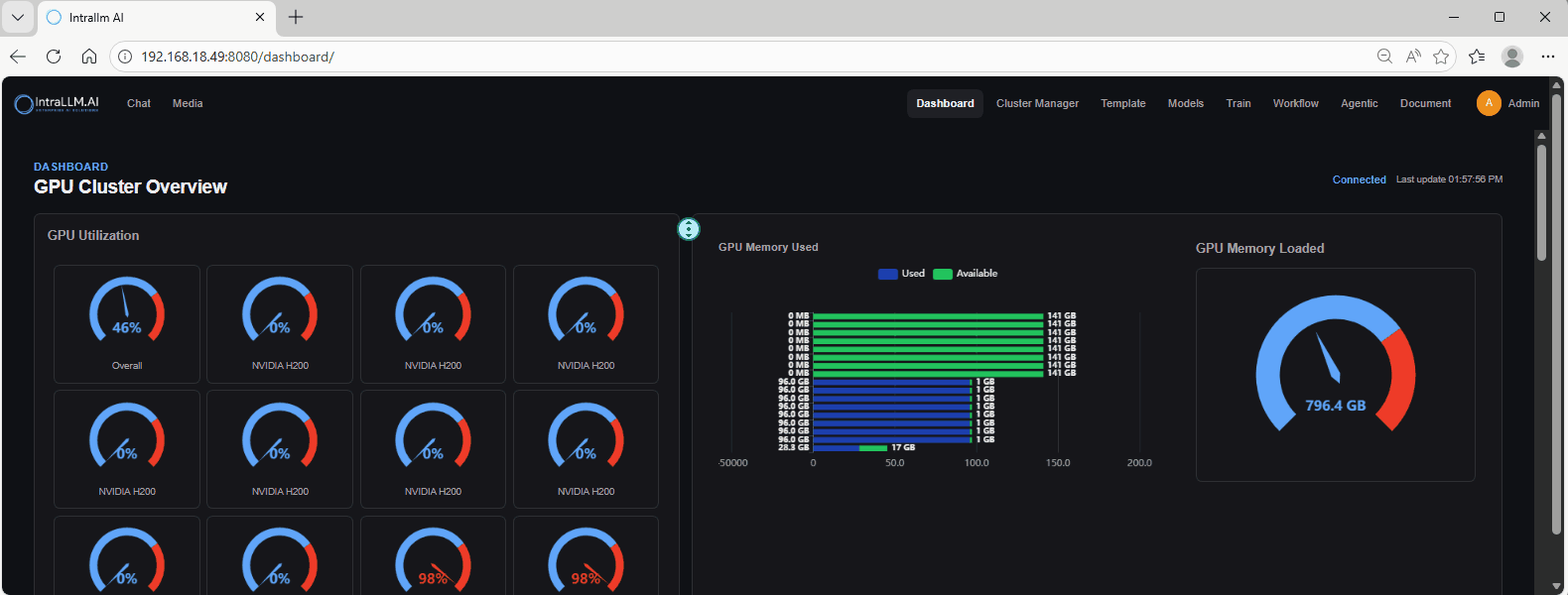This screenshot has width=1568, height=595.
Task: Open the Chat page
Action: click(x=139, y=103)
